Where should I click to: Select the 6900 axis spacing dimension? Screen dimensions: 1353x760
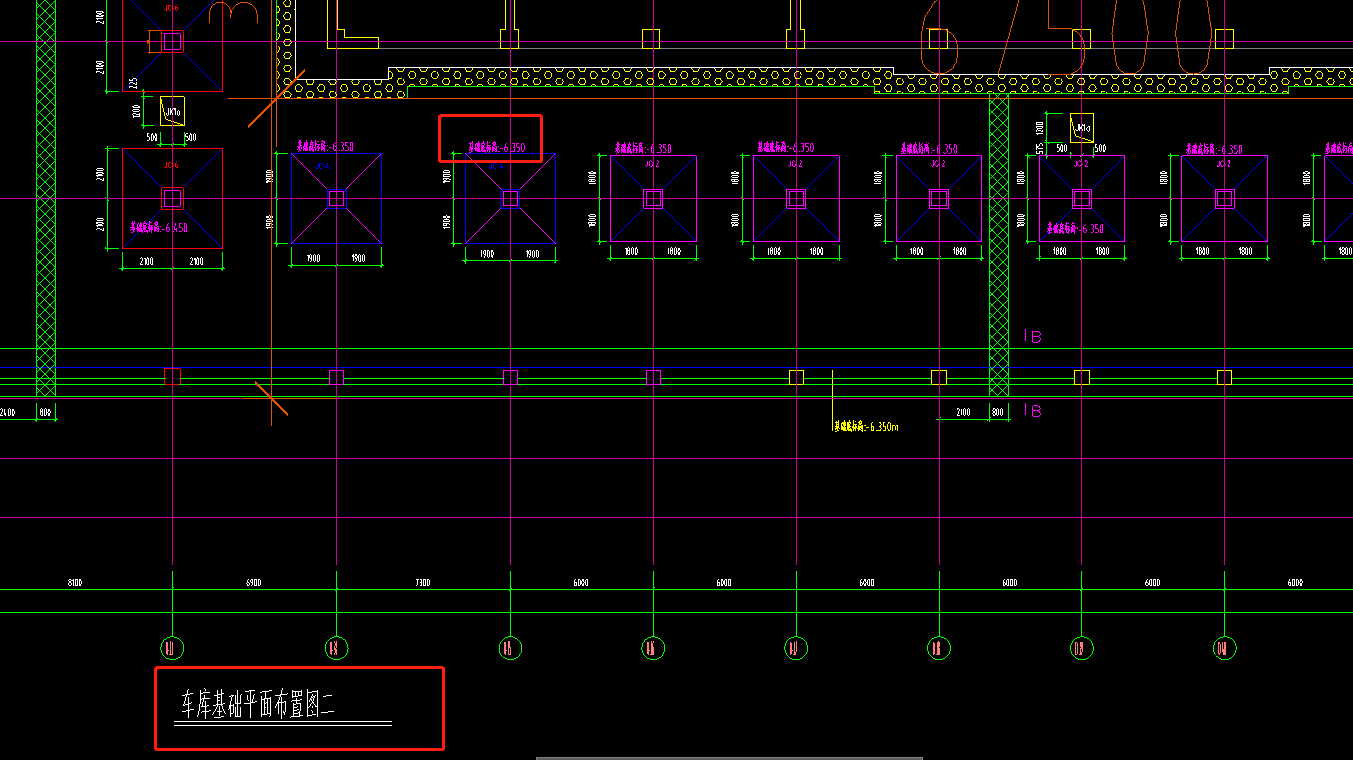click(253, 582)
